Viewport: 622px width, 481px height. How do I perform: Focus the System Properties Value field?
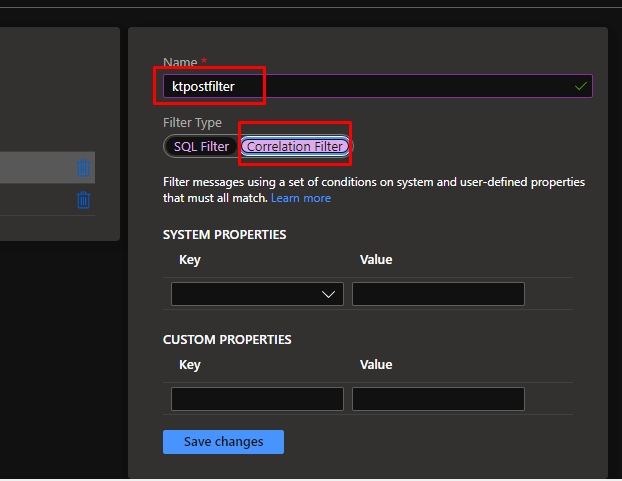pos(438,294)
